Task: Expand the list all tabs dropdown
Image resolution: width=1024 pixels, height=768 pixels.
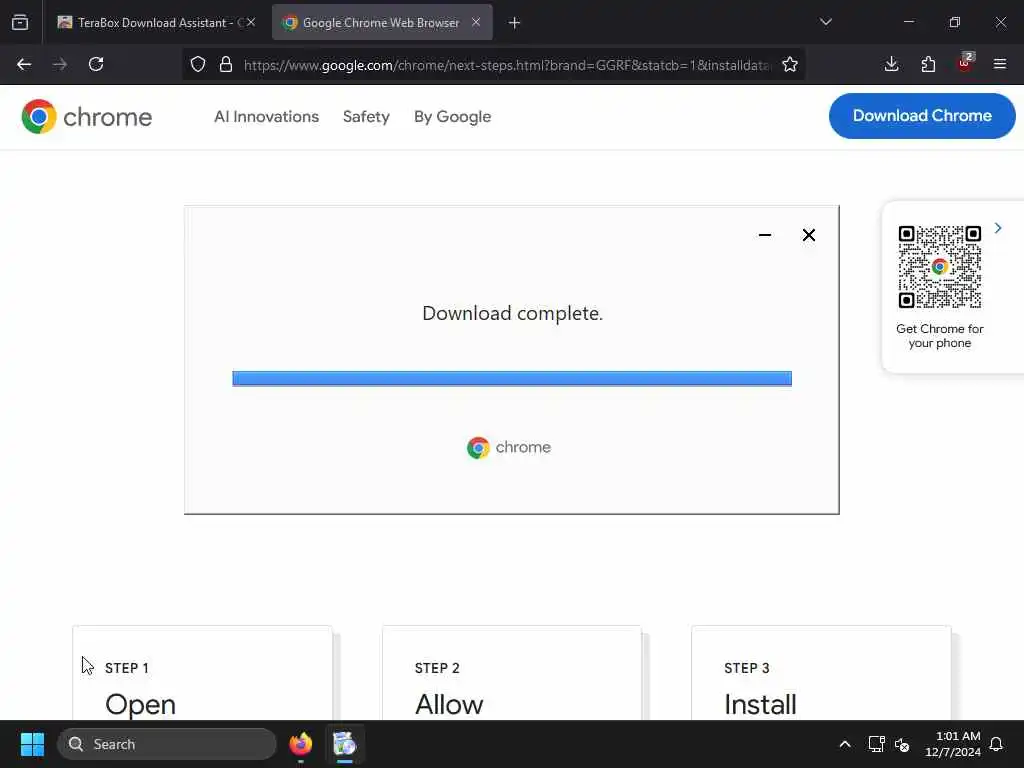Action: point(825,22)
